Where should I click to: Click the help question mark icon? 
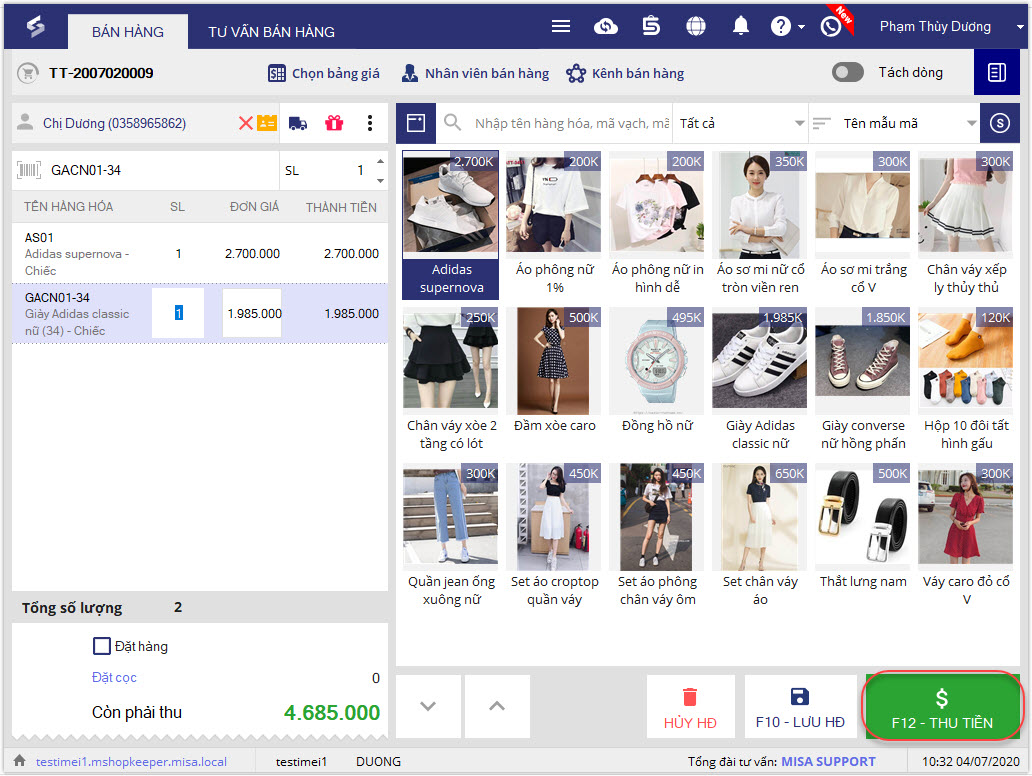pyautogui.click(x=781, y=26)
